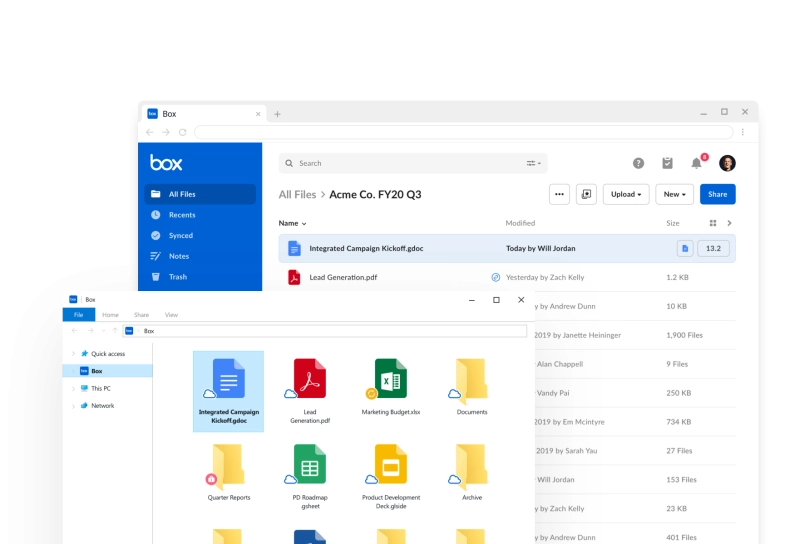Viewport: 800px width, 544px height.
Task: Select Quarter Reports folder in Explorer
Action: click(x=229, y=473)
